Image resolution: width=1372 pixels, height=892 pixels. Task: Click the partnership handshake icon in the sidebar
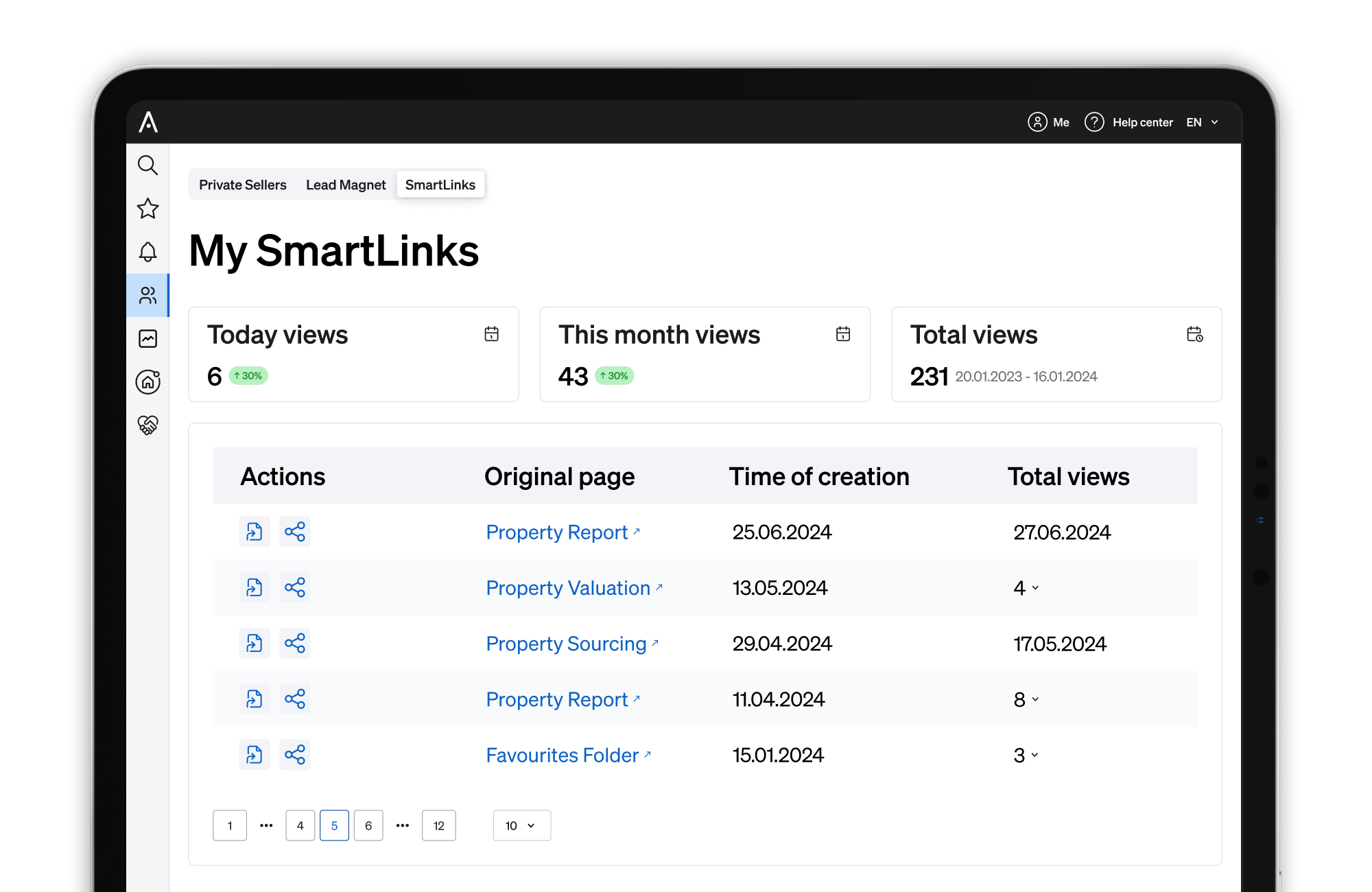pos(147,425)
